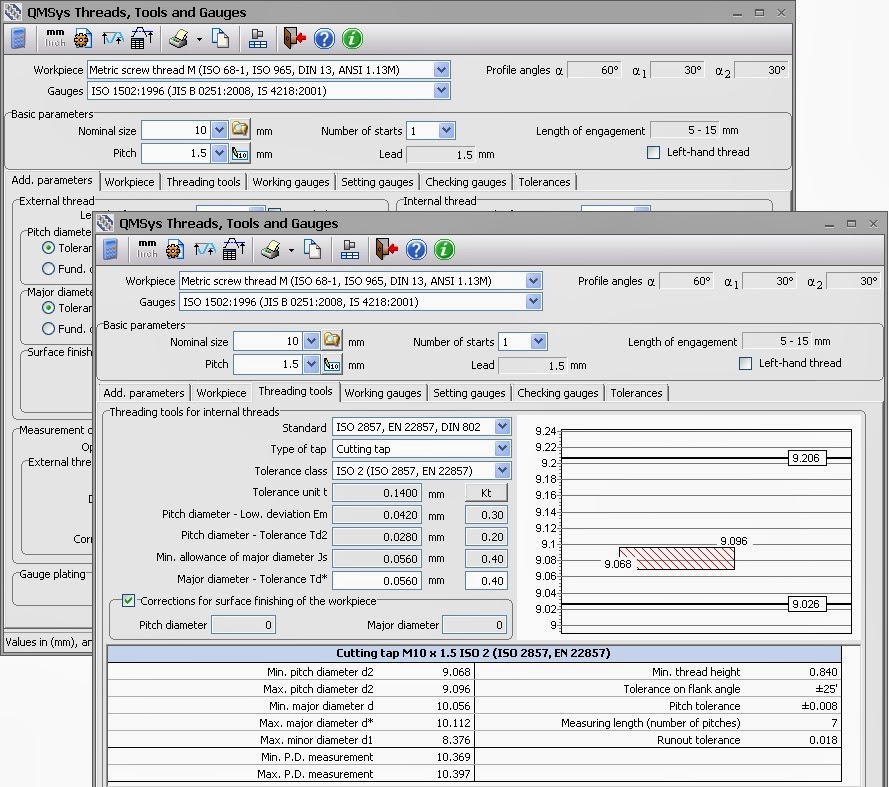889x787 pixels.
Task: Click the exit door icon in front window
Action: tap(387, 249)
